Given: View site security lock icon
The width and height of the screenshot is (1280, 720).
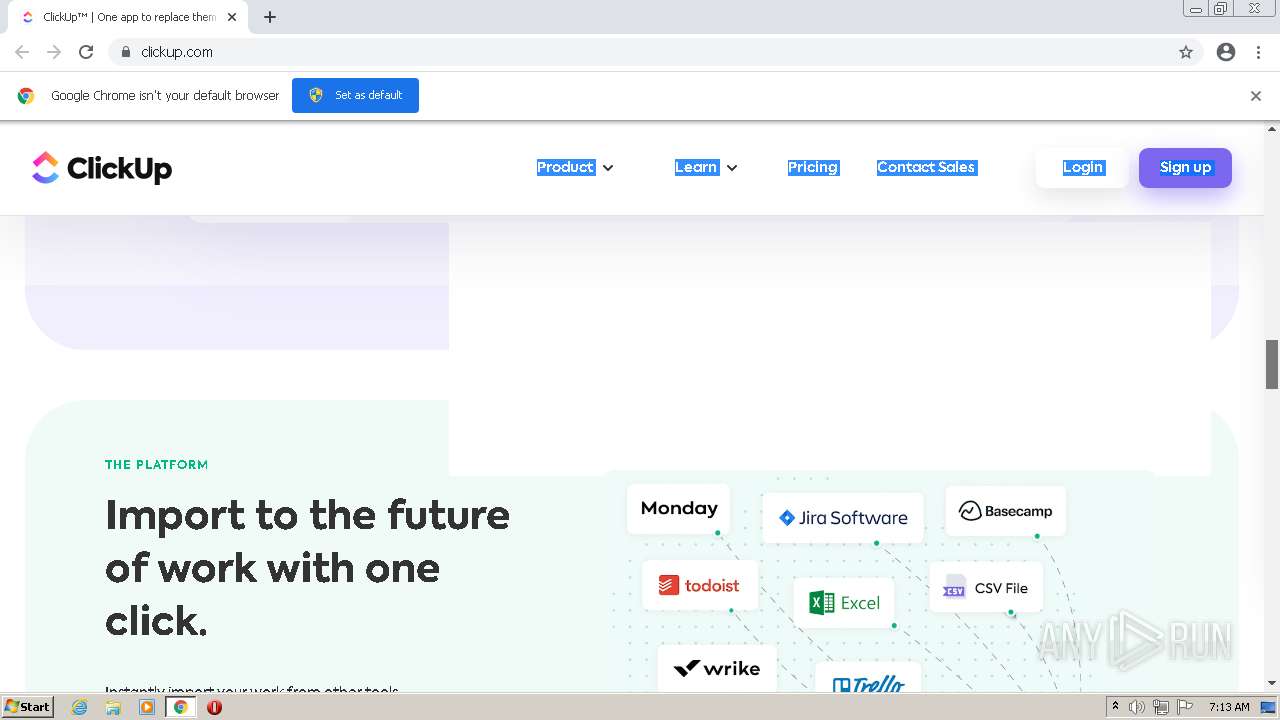Looking at the screenshot, I should (x=126, y=52).
